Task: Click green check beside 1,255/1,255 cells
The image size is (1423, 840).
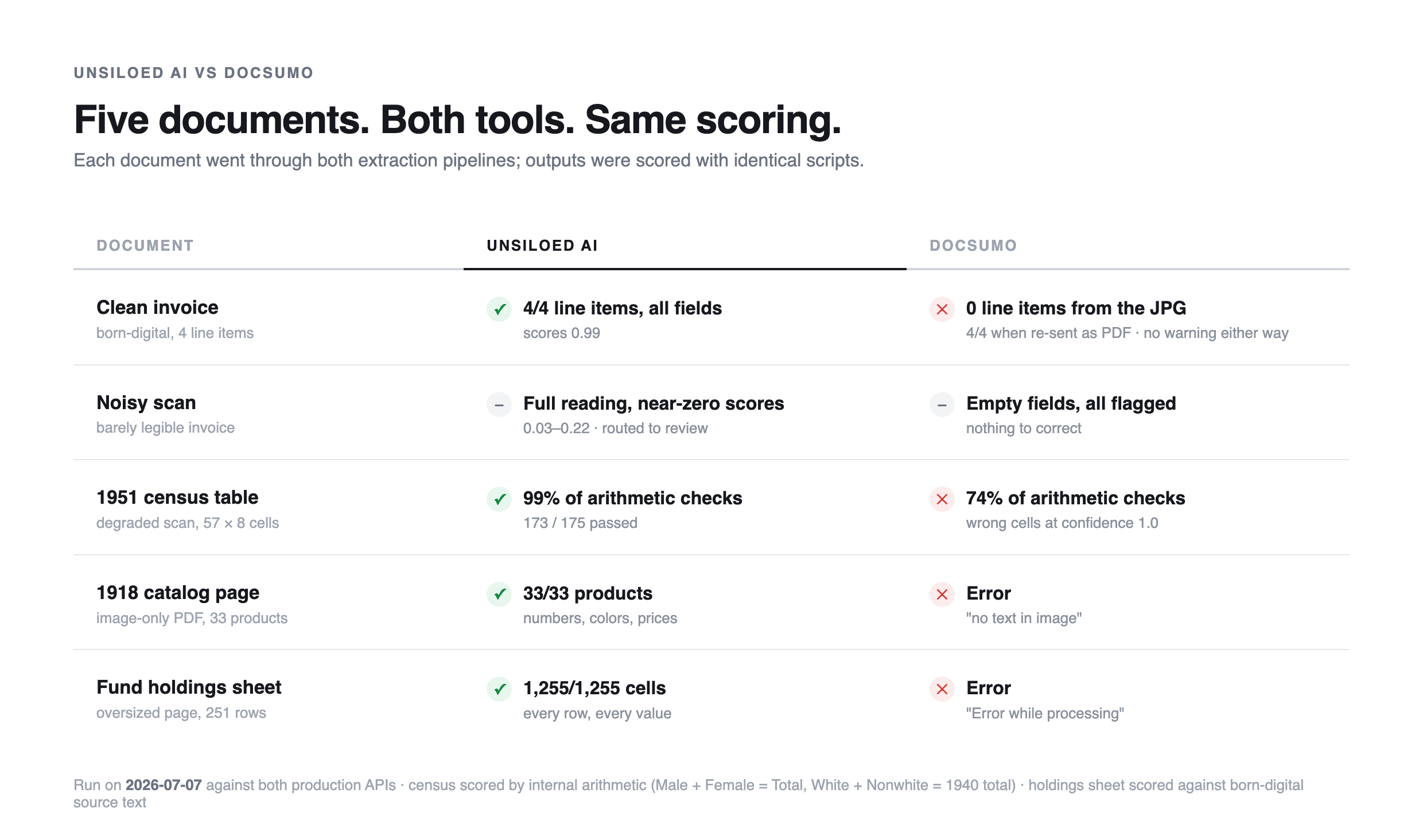Action: (x=499, y=689)
